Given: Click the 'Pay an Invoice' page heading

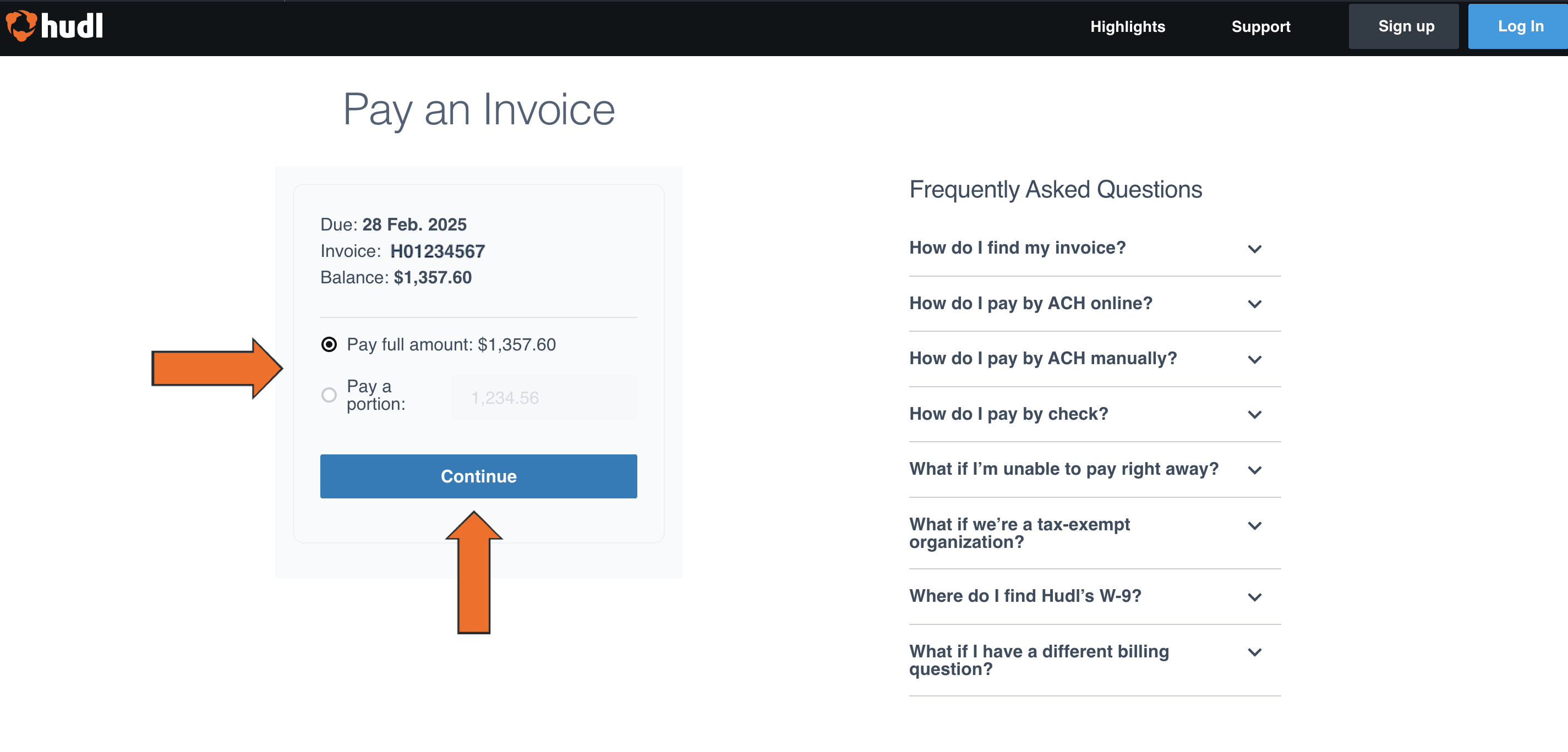Looking at the screenshot, I should pos(479,109).
